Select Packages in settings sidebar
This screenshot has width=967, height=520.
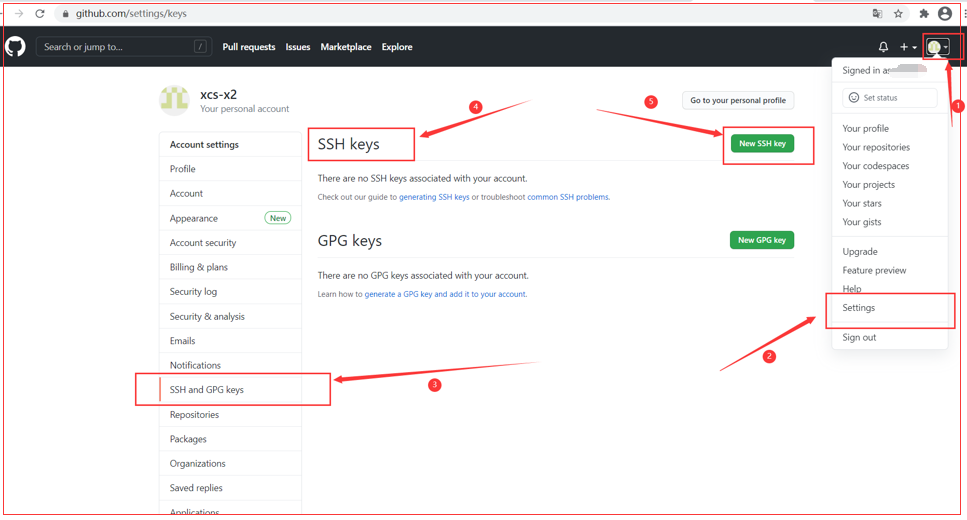[230, 439]
